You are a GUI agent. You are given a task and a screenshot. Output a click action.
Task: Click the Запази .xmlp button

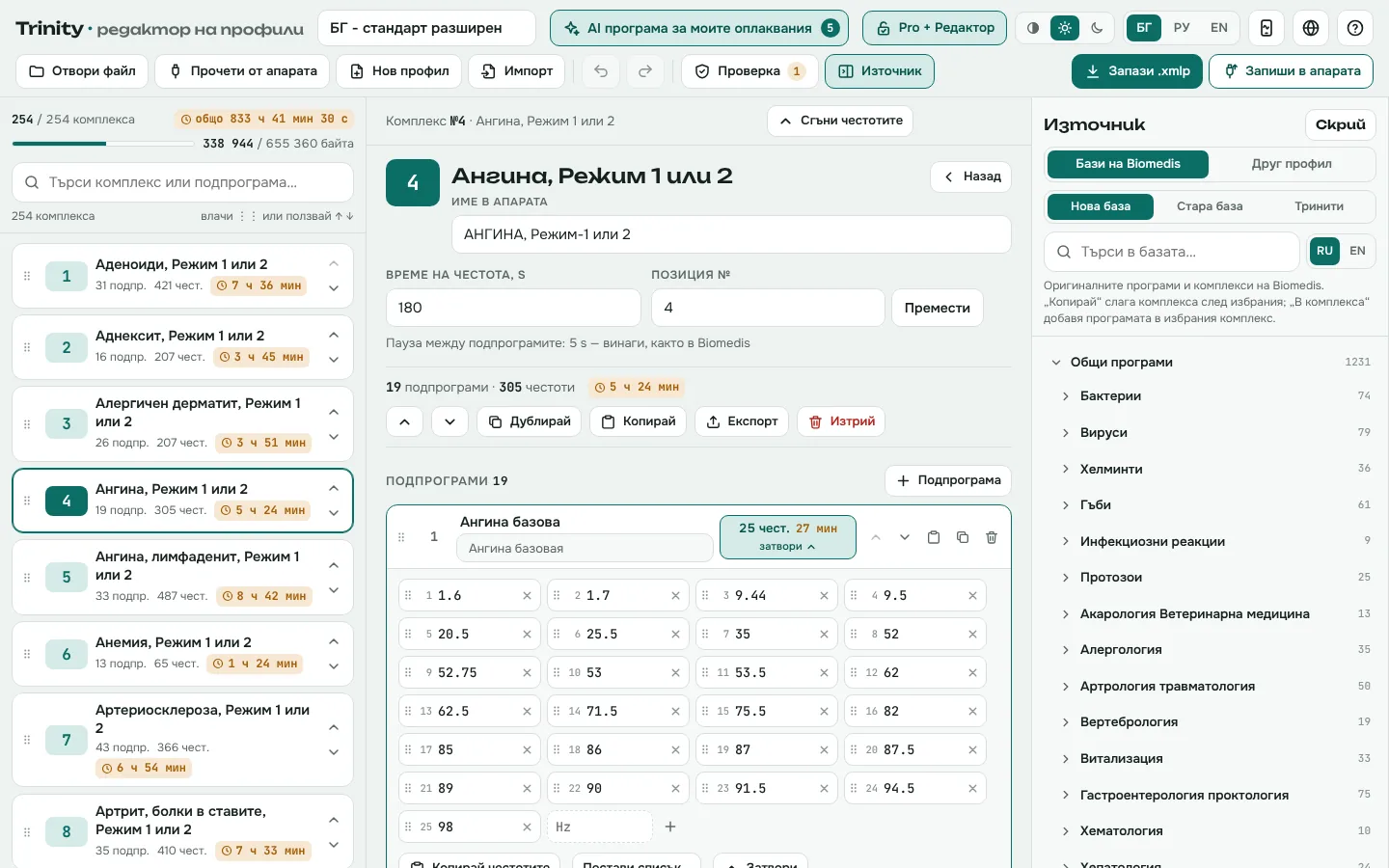coord(1137,71)
